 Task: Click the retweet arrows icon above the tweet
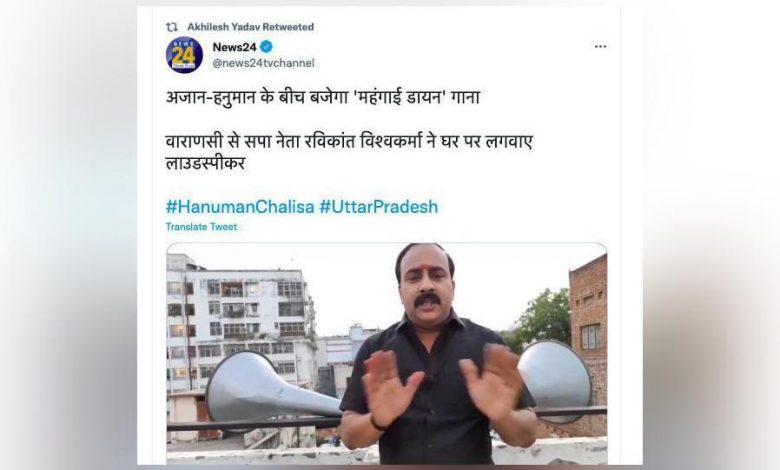point(172,27)
